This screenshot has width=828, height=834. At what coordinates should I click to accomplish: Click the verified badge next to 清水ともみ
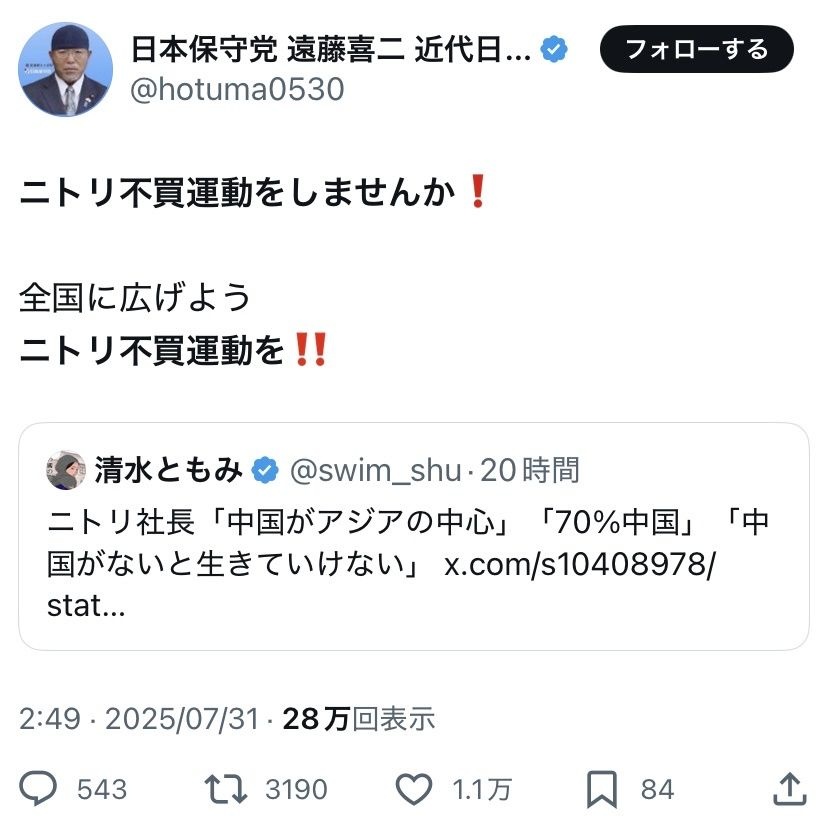(x=264, y=469)
